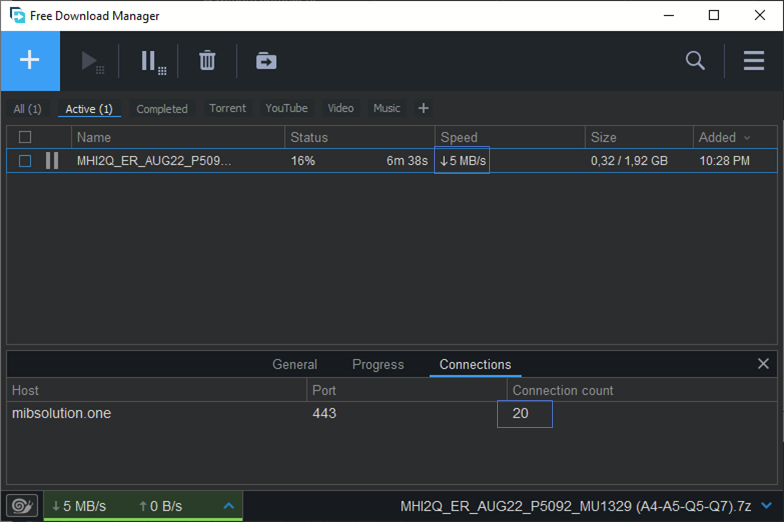Delete selected download with trash icon
The image size is (784, 522).
click(207, 61)
